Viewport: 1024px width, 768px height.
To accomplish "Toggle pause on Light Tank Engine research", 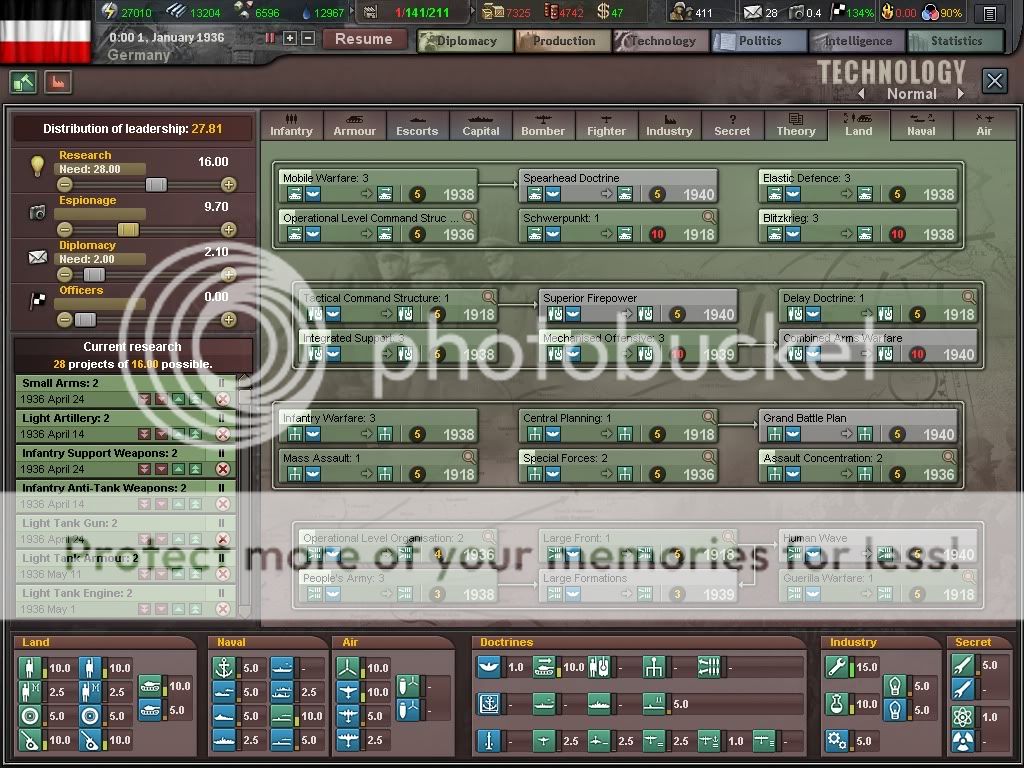I will (x=221, y=593).
